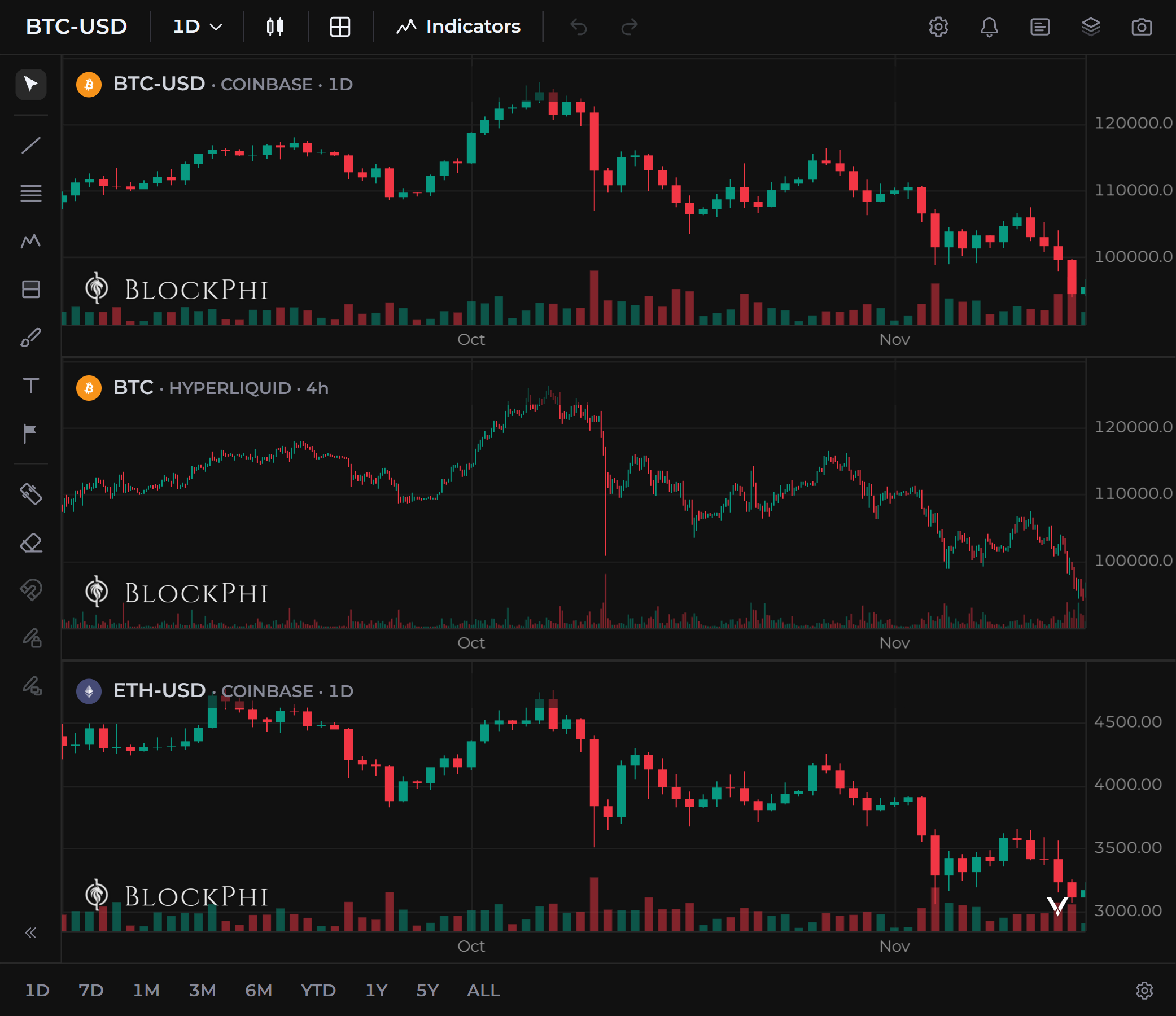Select the 3M time range
The image size is (1176, 1016).
coord(202,991)
